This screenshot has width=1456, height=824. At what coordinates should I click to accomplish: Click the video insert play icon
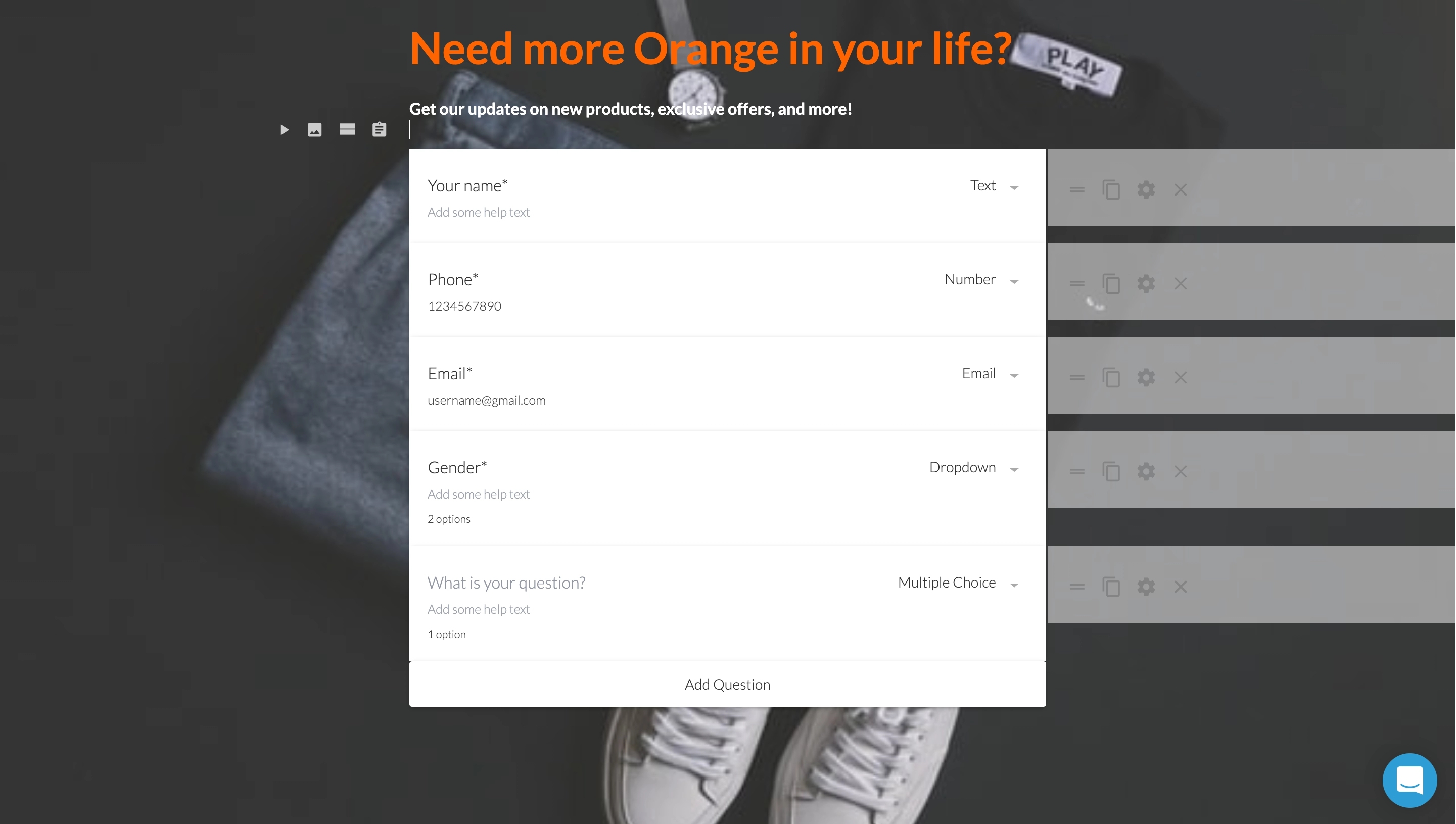284,130
